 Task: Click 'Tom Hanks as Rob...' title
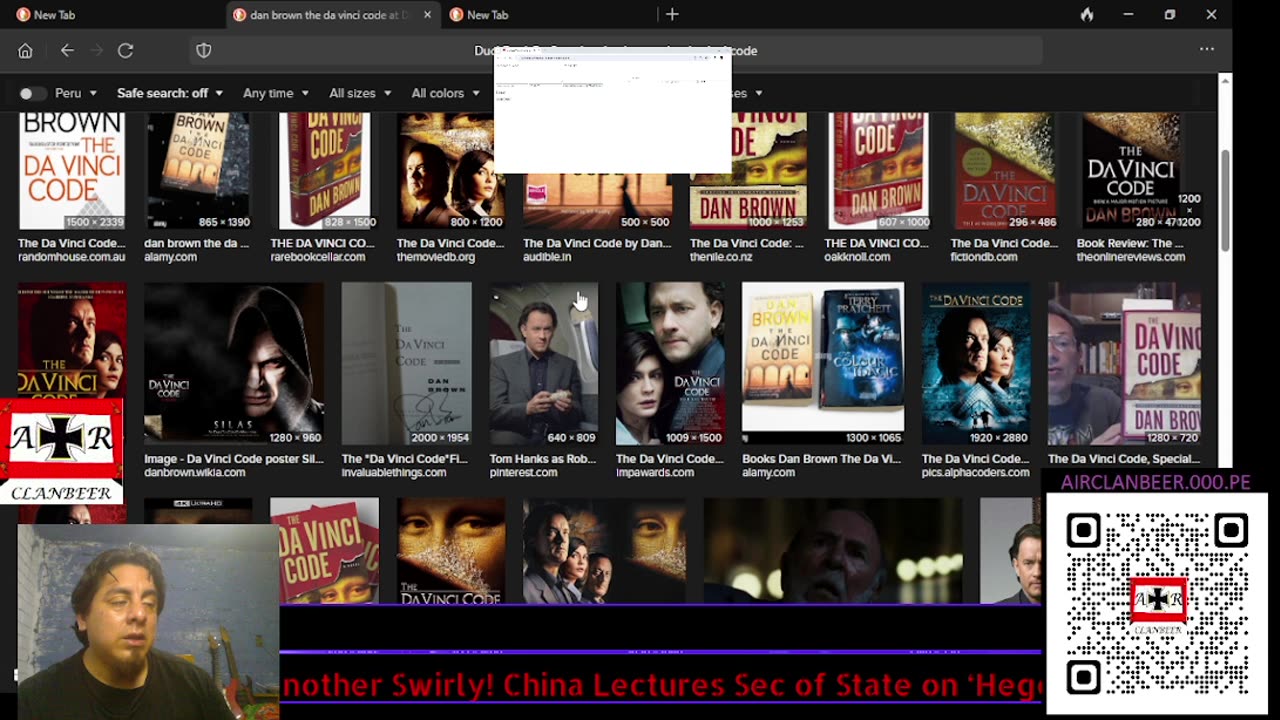point(542,459)
